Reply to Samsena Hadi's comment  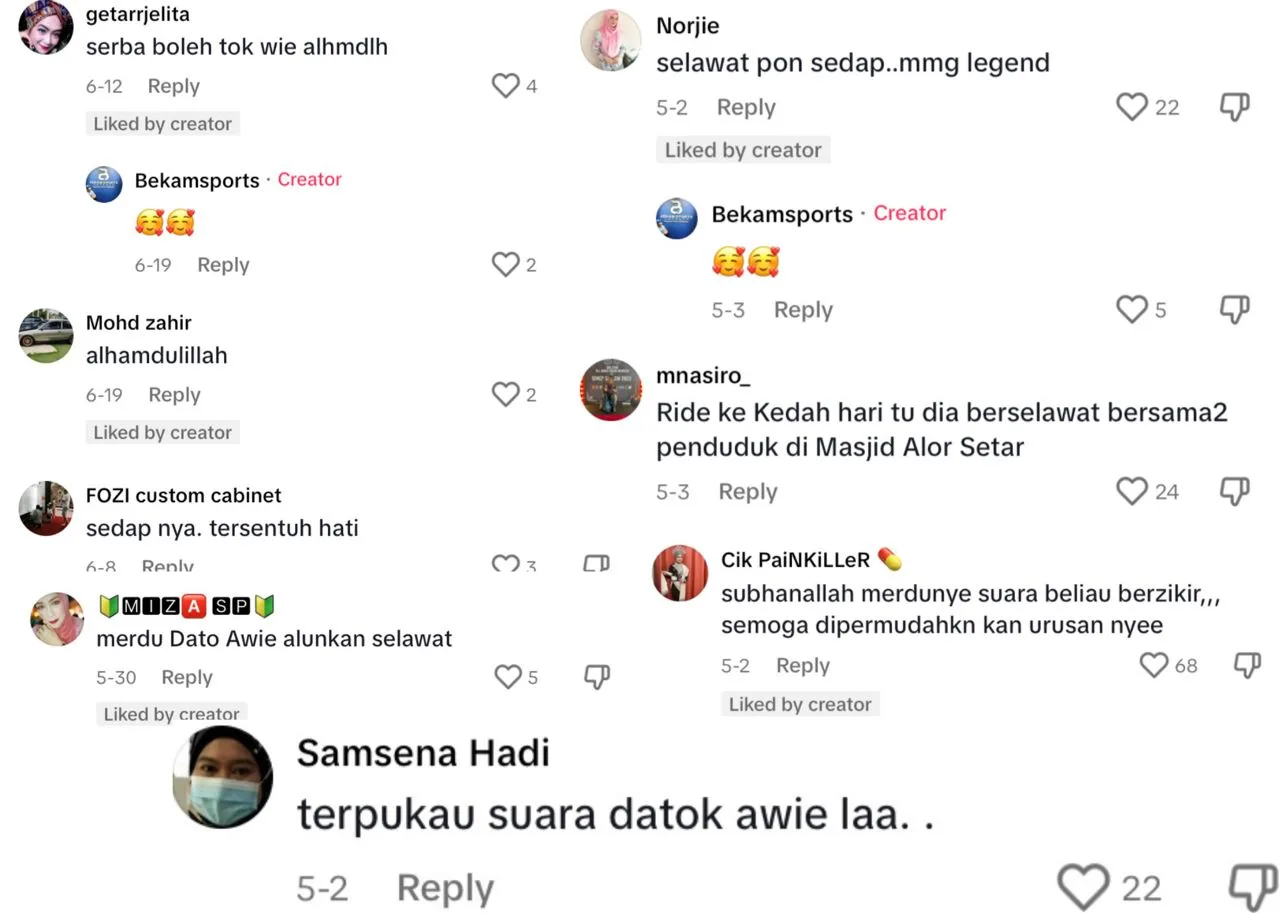pos(445,888)
